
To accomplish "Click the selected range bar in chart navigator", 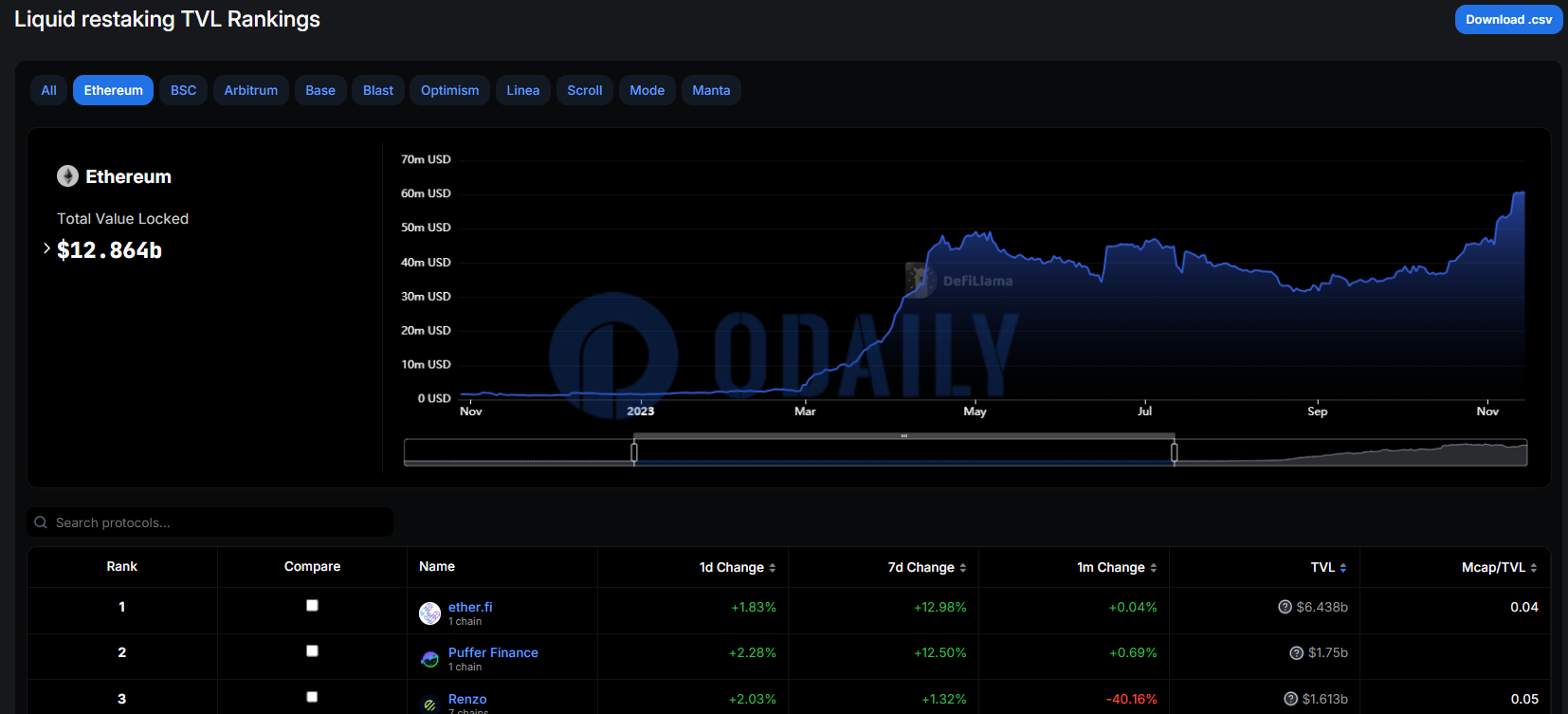I will tap(904, 436).
